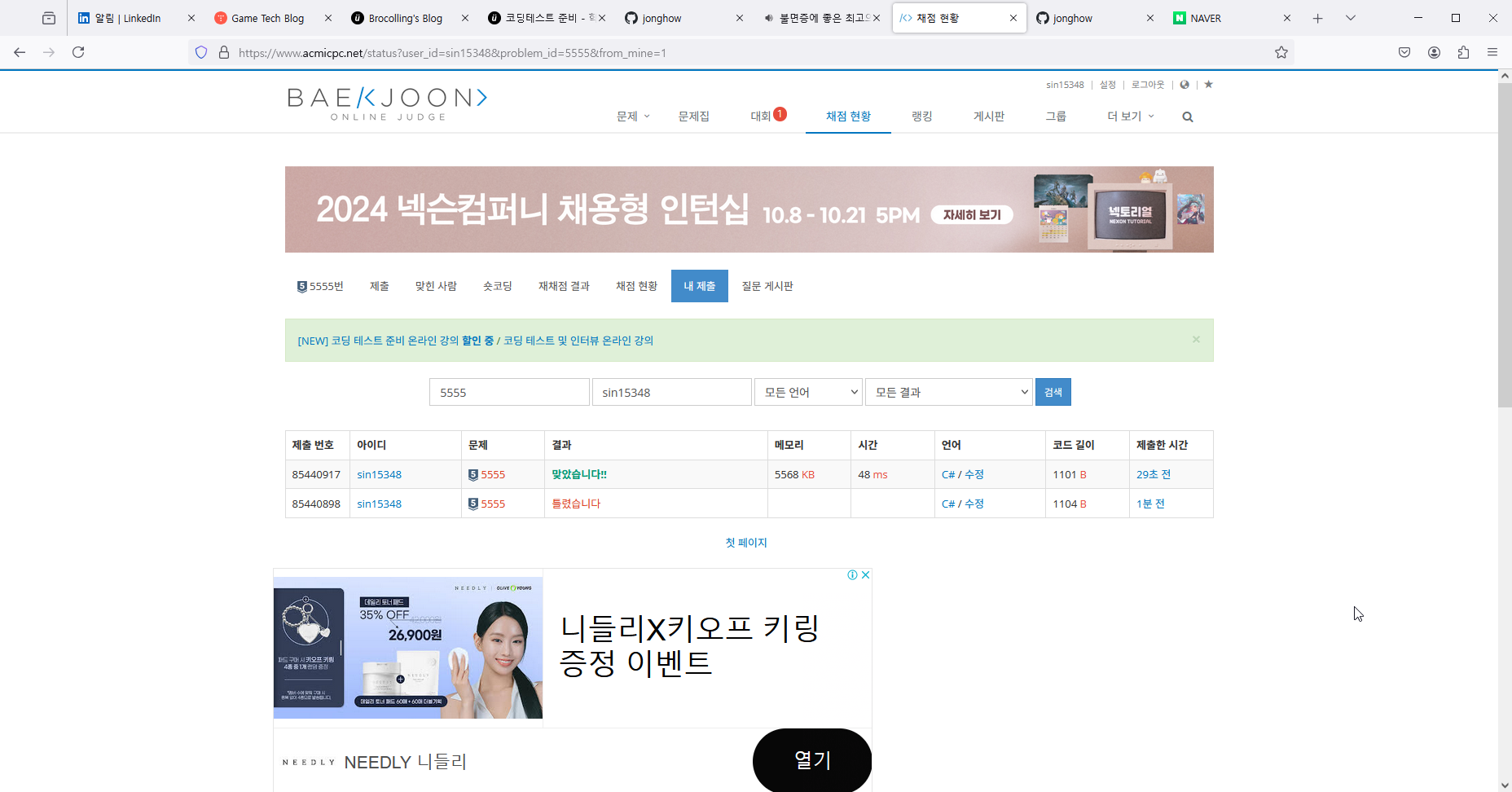Open the Firefox account icon
This screenshot has width=1512, height=792.
pyautogui.click(x=1434, y=53)
